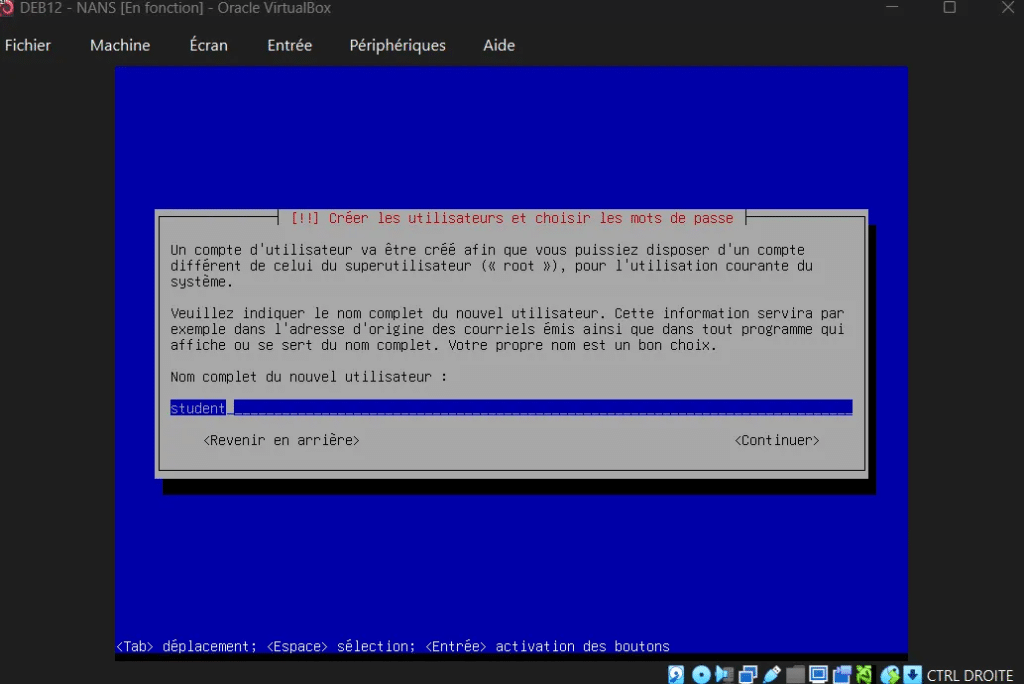The height and width of the screenshot is (684, 1024).
Task: Open the Machine menu
Action: (x=120, y=45)
